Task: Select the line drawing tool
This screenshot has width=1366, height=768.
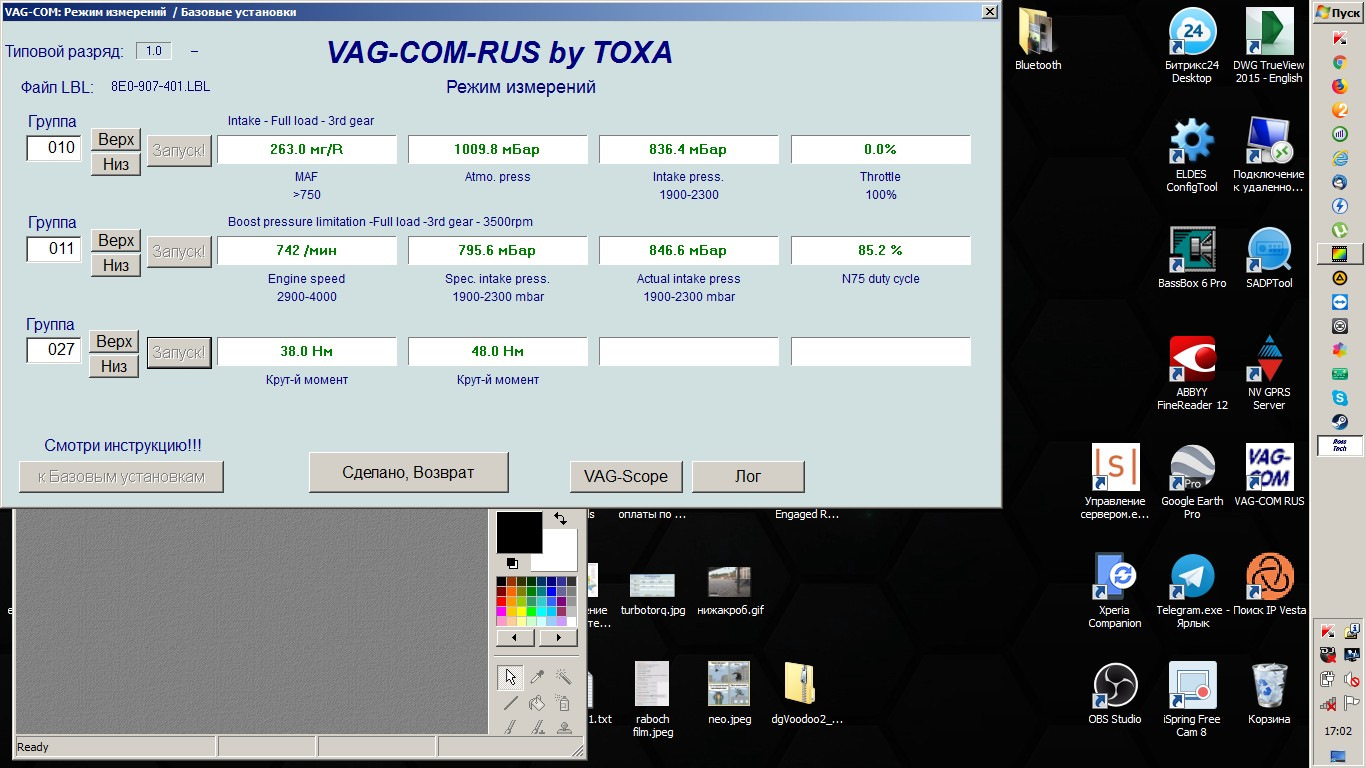Action: 511,703
